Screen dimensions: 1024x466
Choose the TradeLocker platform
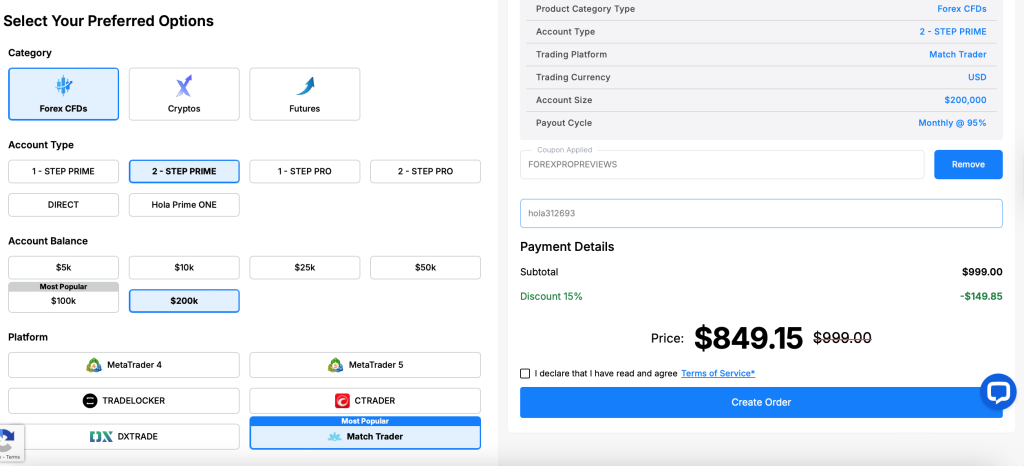point(124,401)
